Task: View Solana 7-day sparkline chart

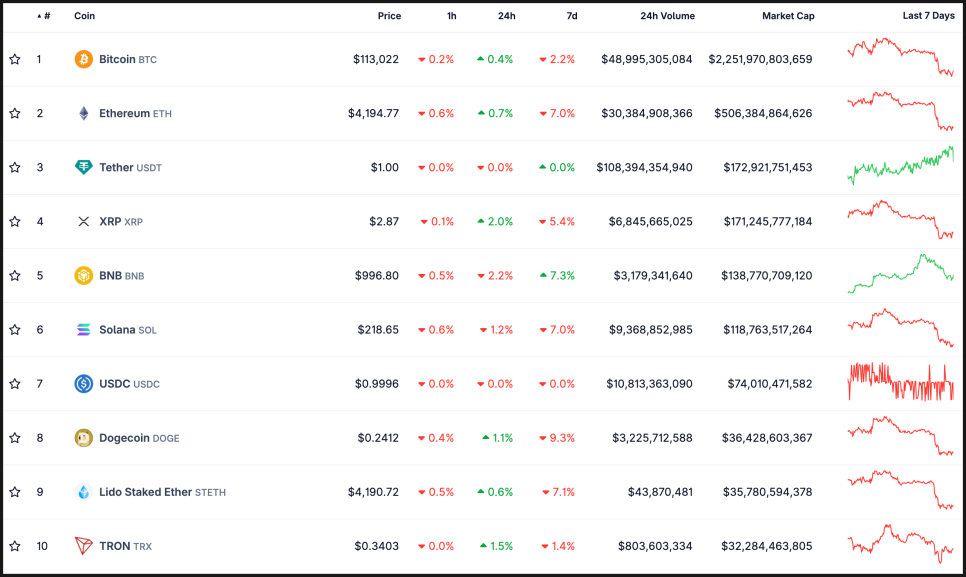Action: pyautogui.click(x=901, y=328)
